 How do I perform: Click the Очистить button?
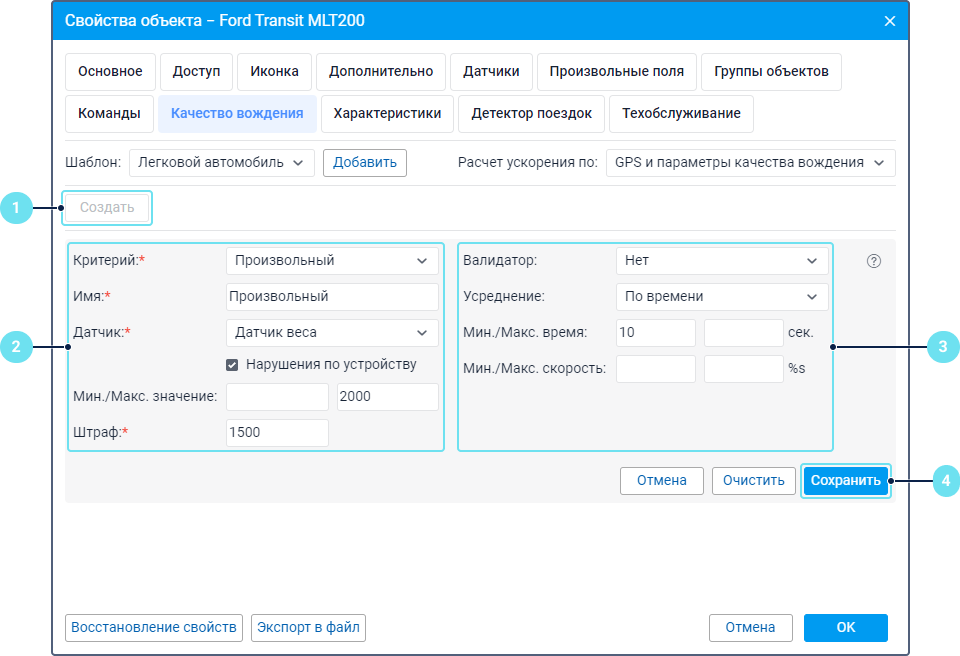point(754,481)
